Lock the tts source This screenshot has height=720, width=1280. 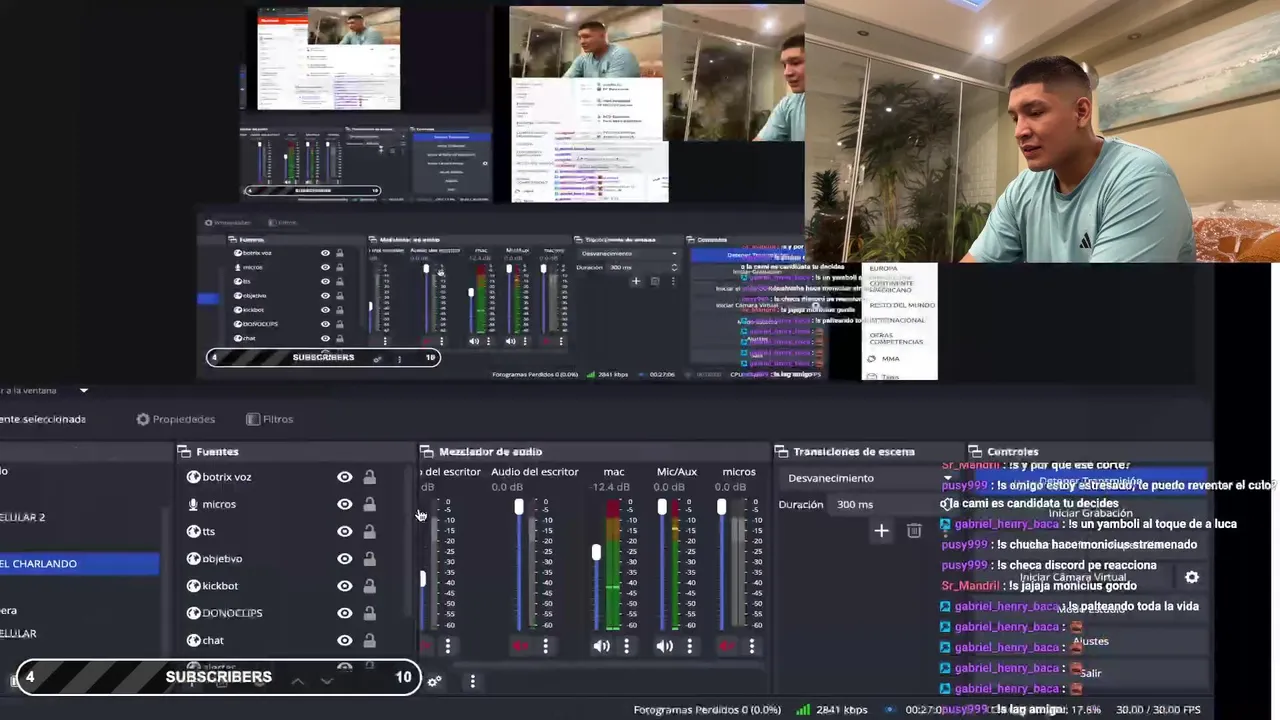369,531
